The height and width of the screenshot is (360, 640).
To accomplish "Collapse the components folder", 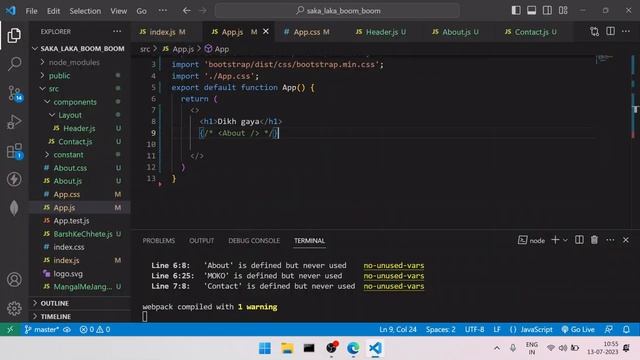I will pos(47,102).
